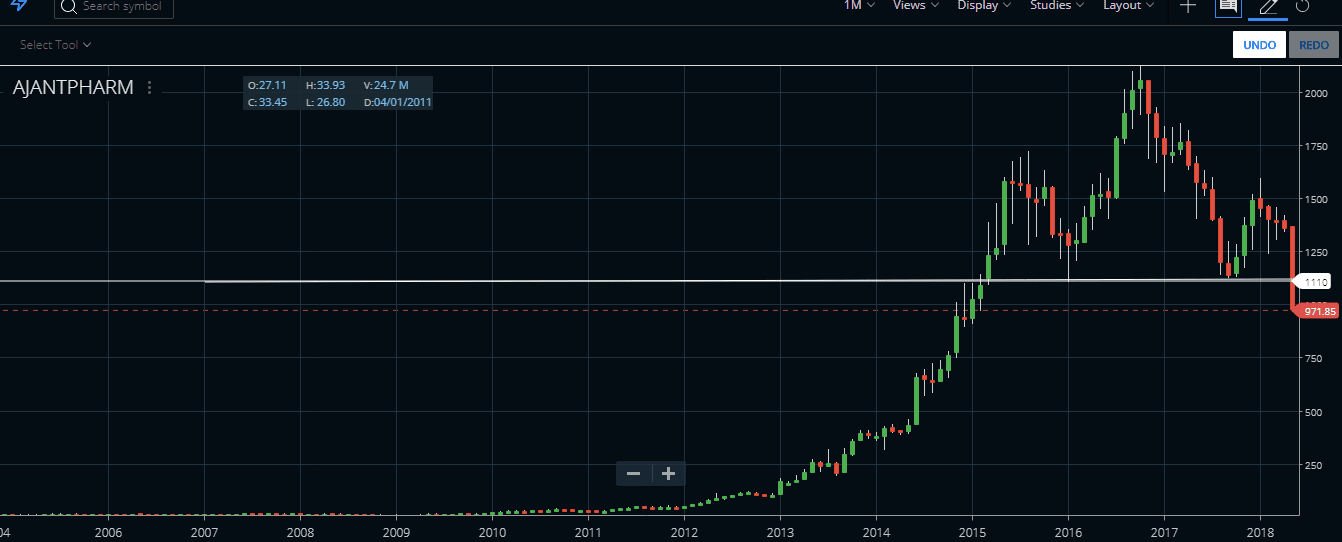Click the AJANTPHARM symbol label
Image resolution: width=1342 pixels, height=542 pixels.
click(73, 88)
